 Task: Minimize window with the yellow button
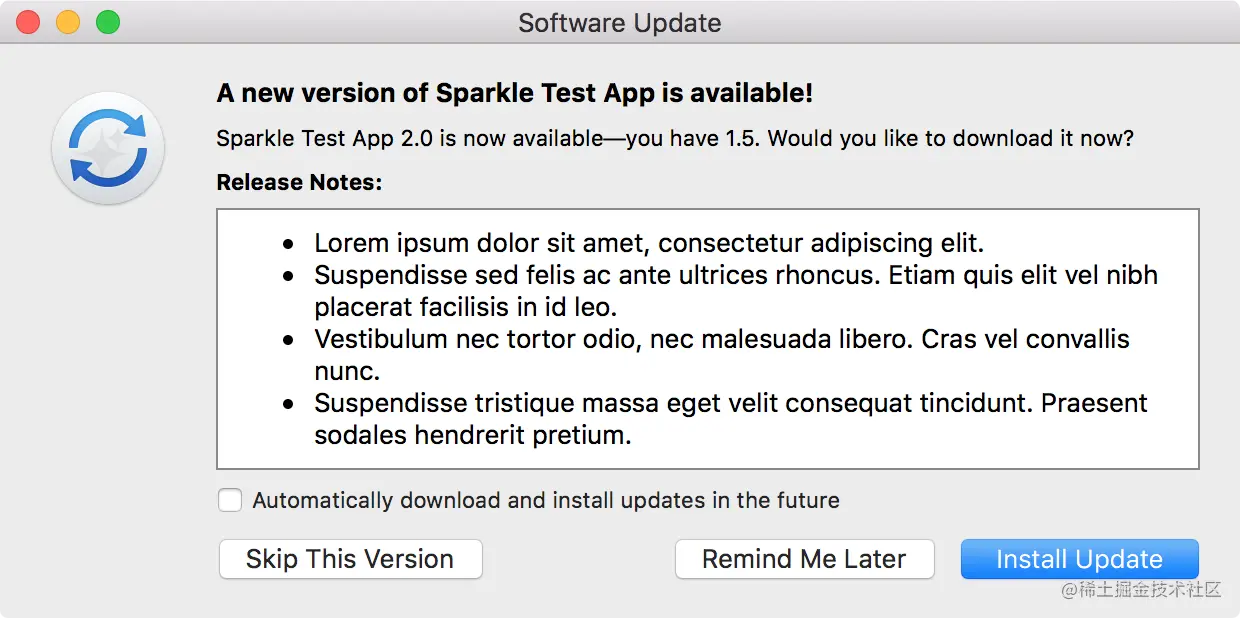click(x=68, y=22)
